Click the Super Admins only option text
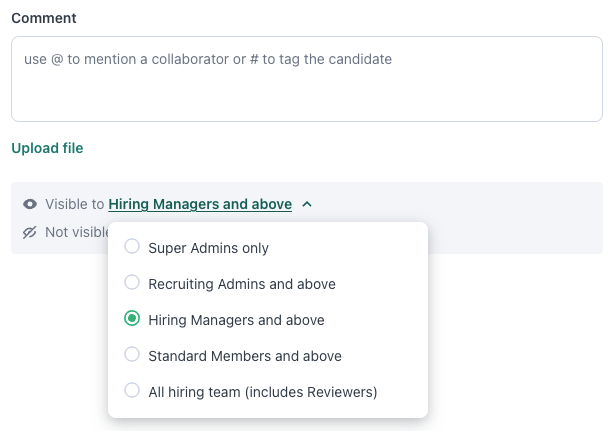Screen dimensions: 616x431 tap(209, 248)
